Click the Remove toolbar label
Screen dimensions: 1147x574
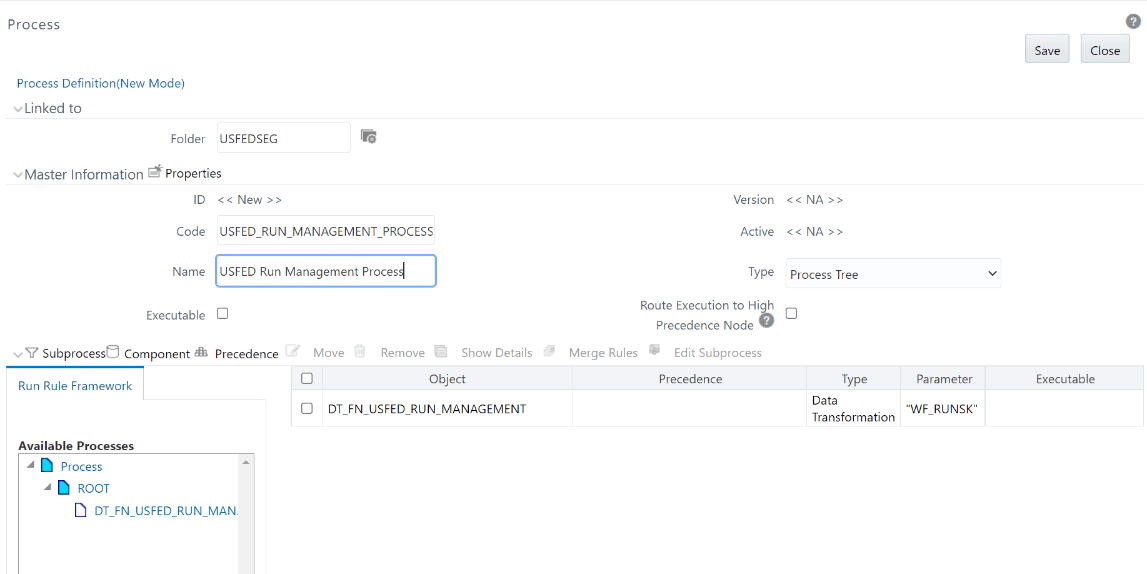click(402, 352)
